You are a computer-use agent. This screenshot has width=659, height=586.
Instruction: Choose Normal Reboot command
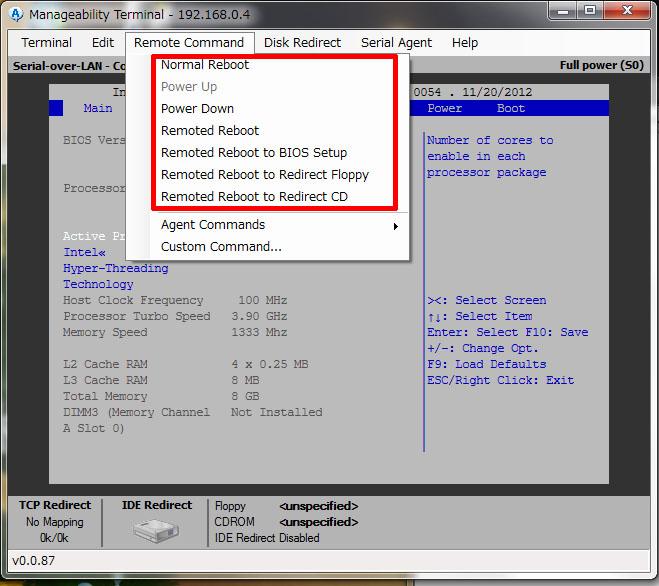205,65
